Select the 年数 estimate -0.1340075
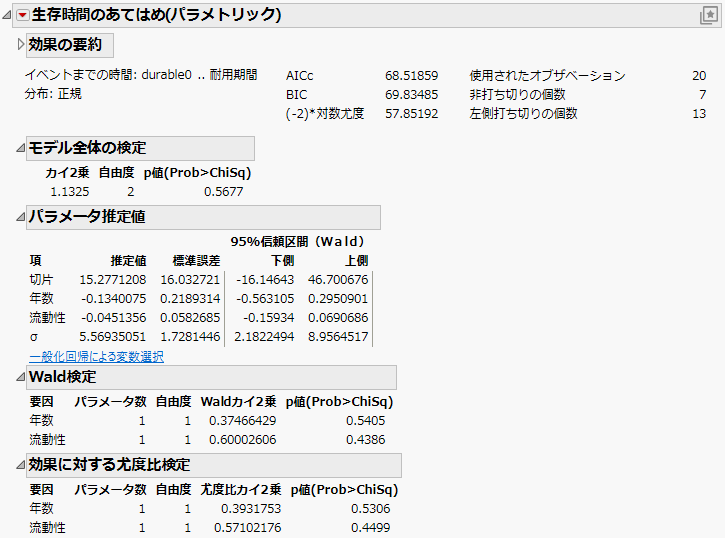This screenshot has width=725, height=538. (114, 299)
